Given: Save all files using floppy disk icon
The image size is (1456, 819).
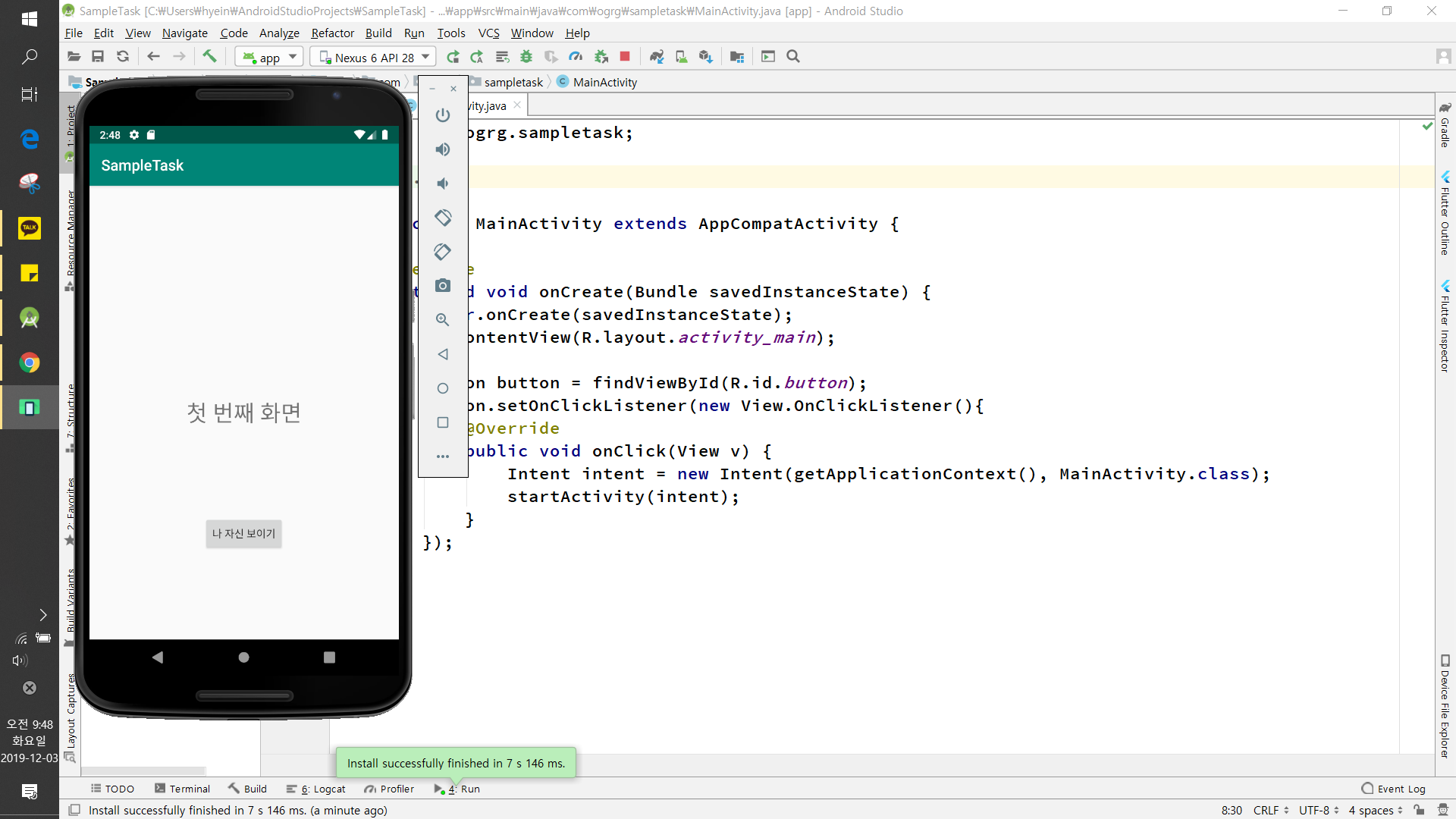Looking at the screenshot, I should coord(98,56).
